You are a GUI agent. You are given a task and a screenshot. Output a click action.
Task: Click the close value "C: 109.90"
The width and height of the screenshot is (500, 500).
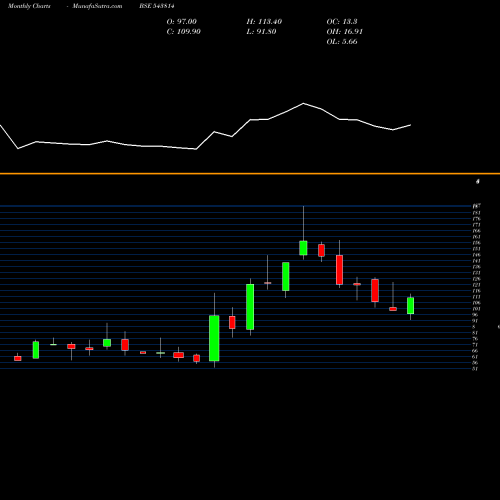click(x=184, y=32)
